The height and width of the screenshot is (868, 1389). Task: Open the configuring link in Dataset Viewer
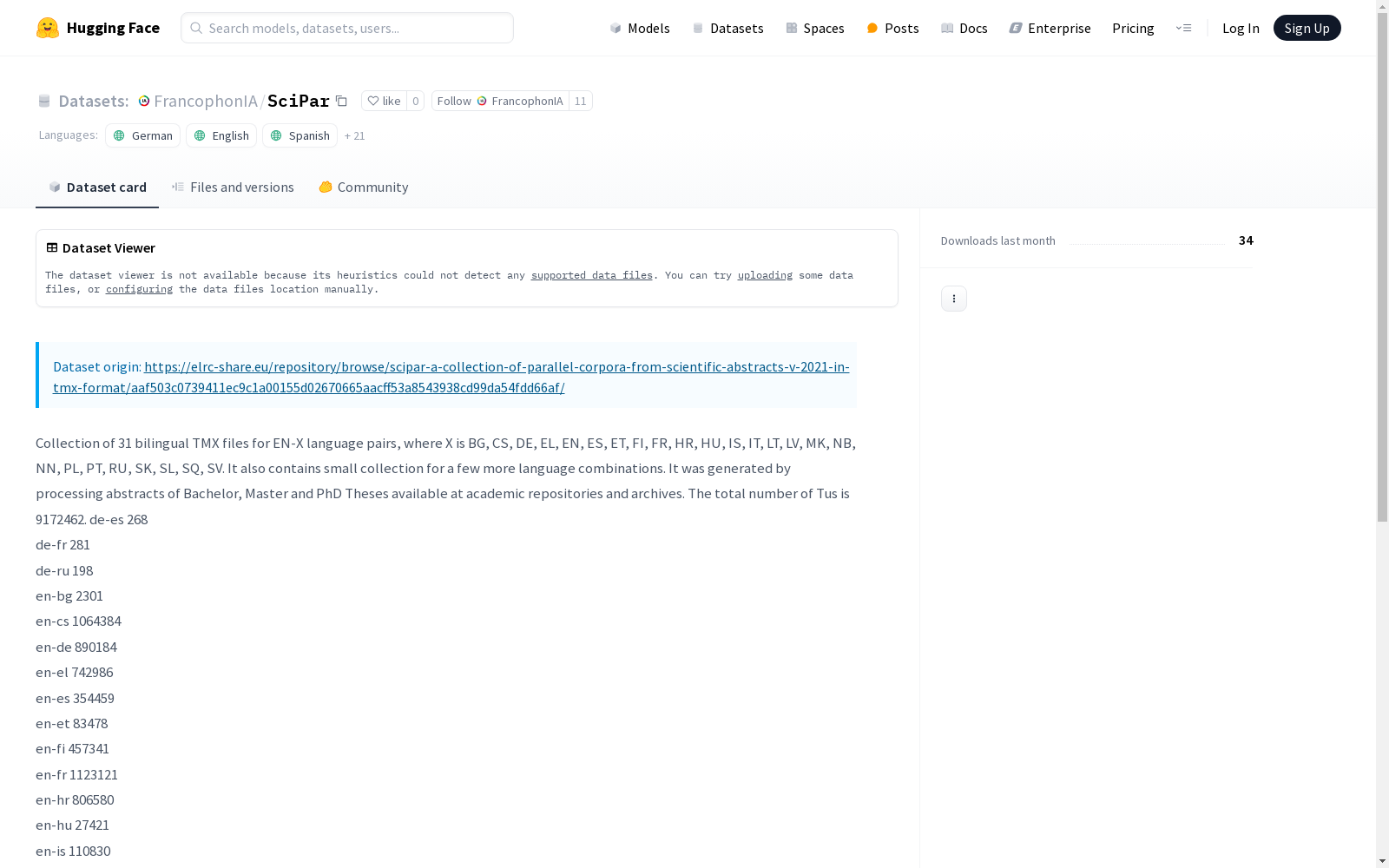(x=139, y=289)
